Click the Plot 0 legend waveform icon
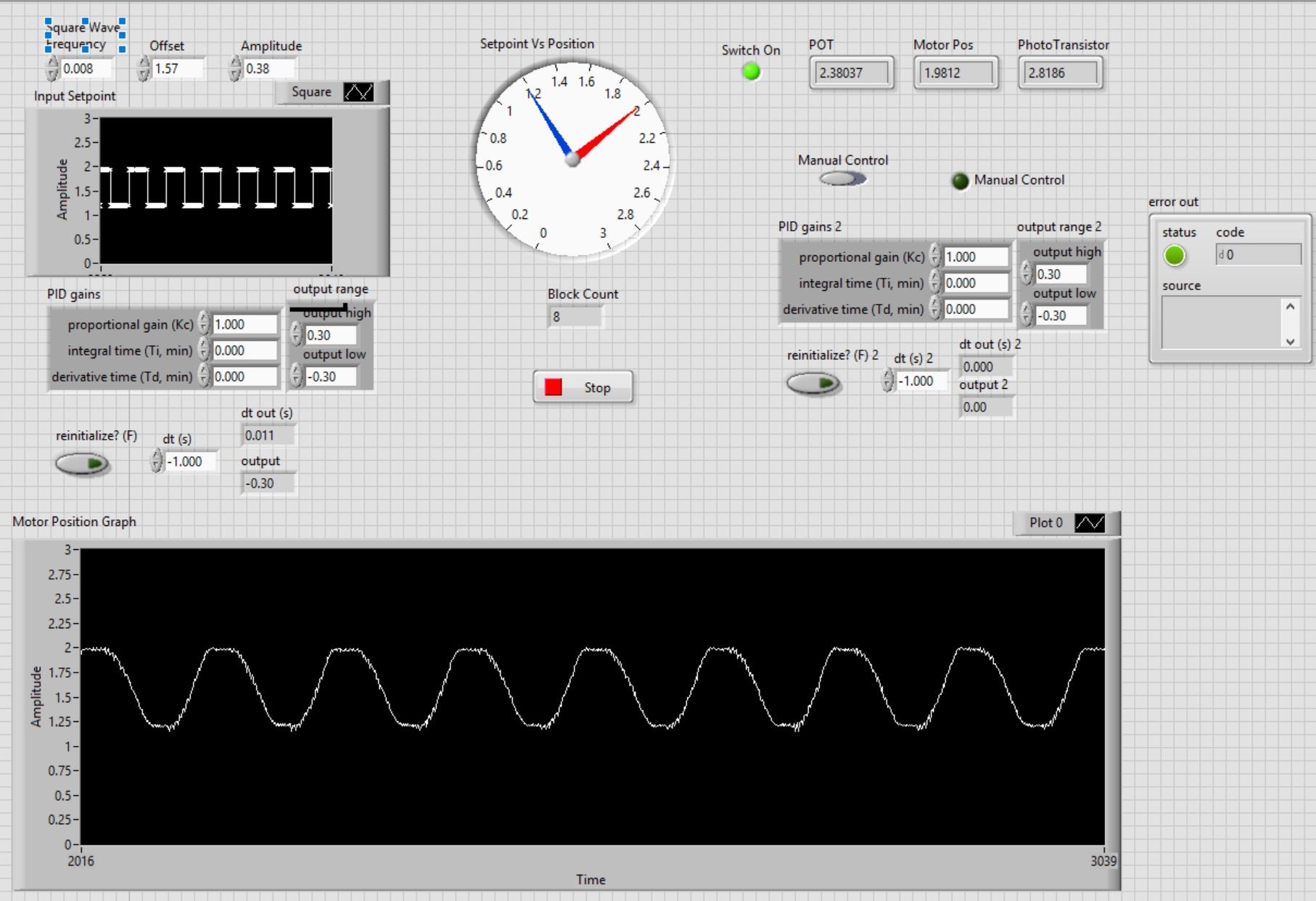This screenshot has width=1316, height=901. click(1089, 522)
